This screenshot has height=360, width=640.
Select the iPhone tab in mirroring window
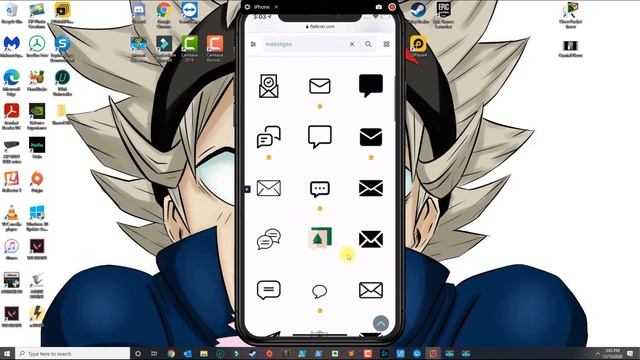point(262,7)
